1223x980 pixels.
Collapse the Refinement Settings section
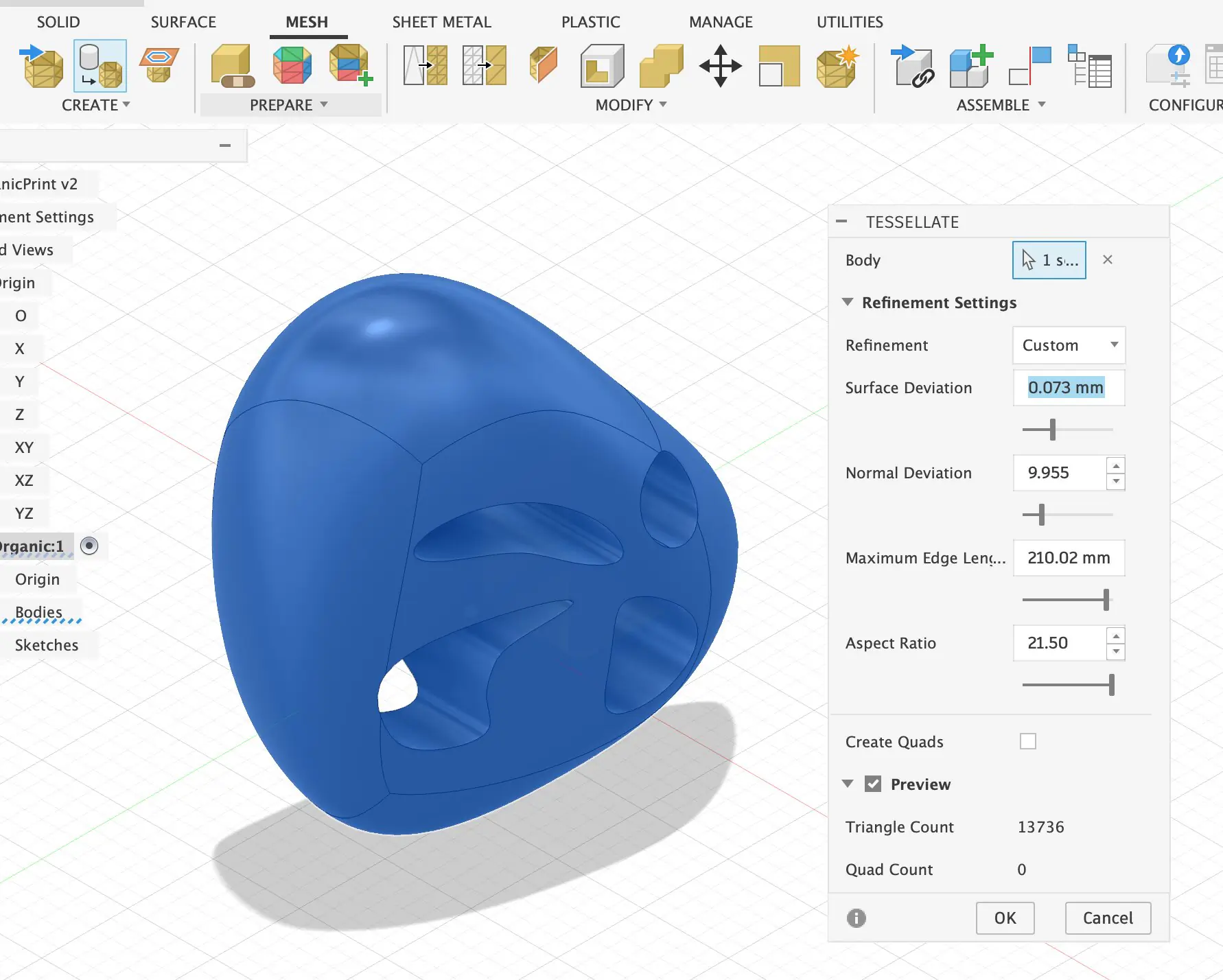point(848,303)
